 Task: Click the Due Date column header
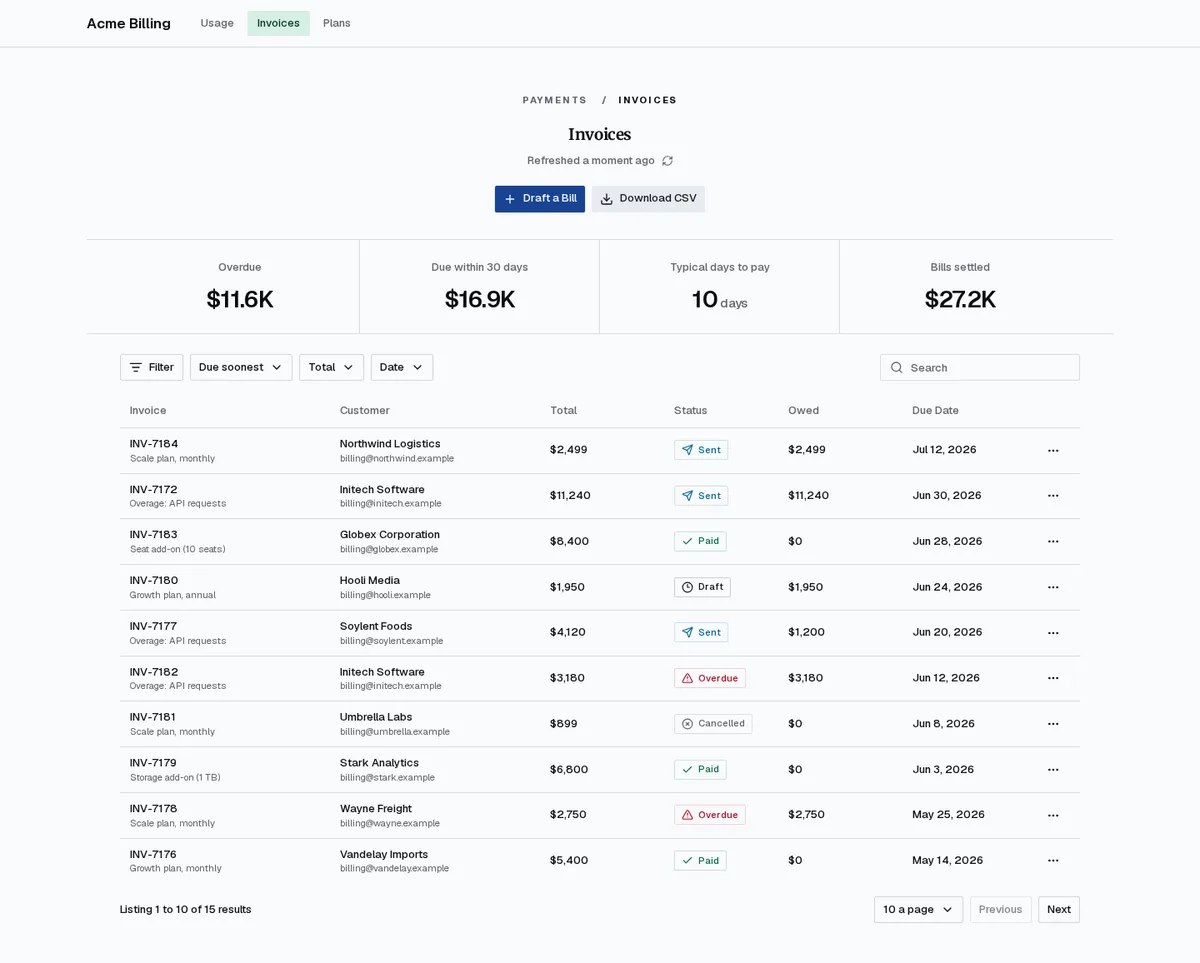pos(935,410)
